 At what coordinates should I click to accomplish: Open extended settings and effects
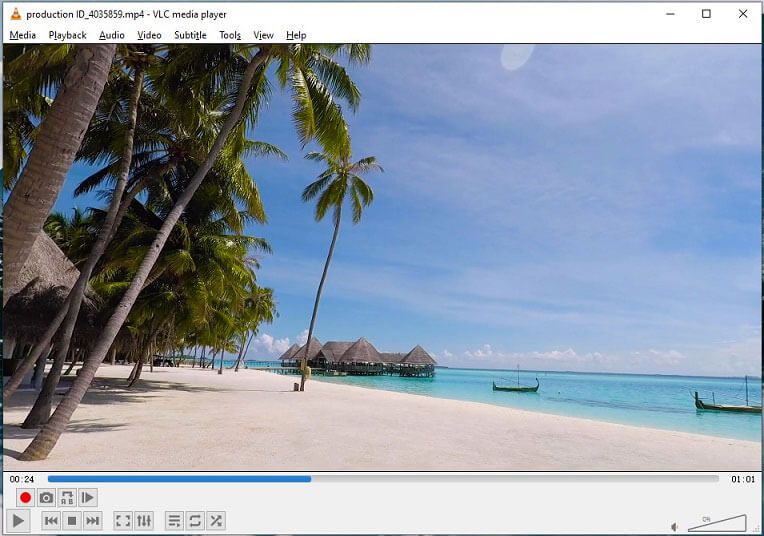pos(144,521)
